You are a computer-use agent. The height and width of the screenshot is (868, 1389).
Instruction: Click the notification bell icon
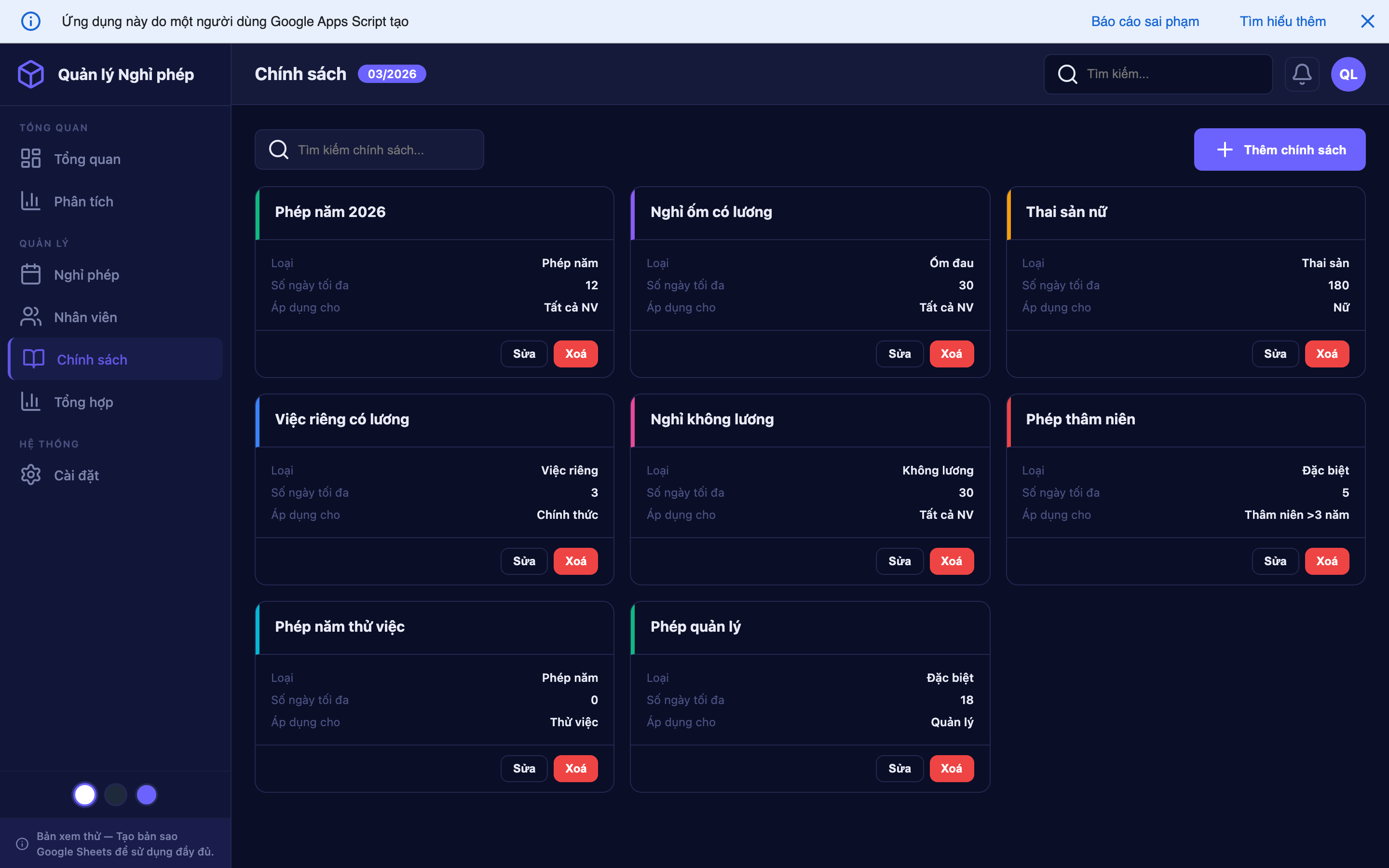[x=1302, y=73]
